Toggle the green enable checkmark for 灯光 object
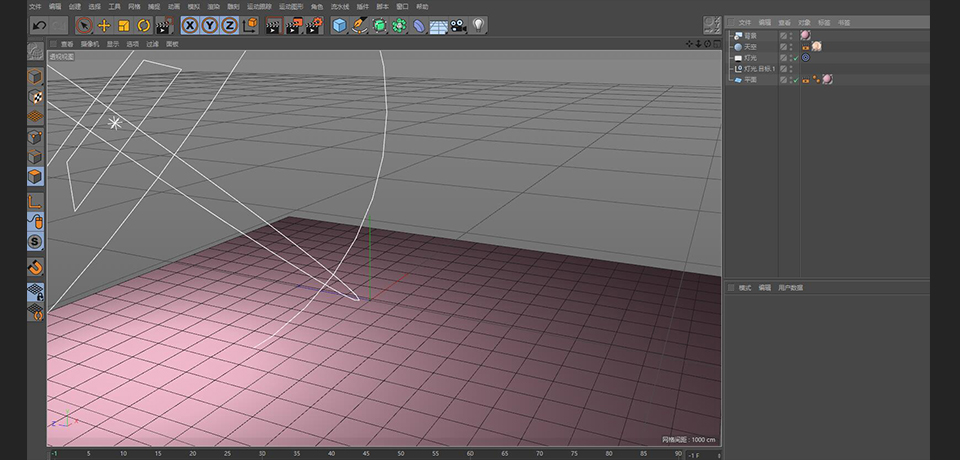The height and width of the screenshot is (460, 960). pyautogui.click(x=796, y=58)
